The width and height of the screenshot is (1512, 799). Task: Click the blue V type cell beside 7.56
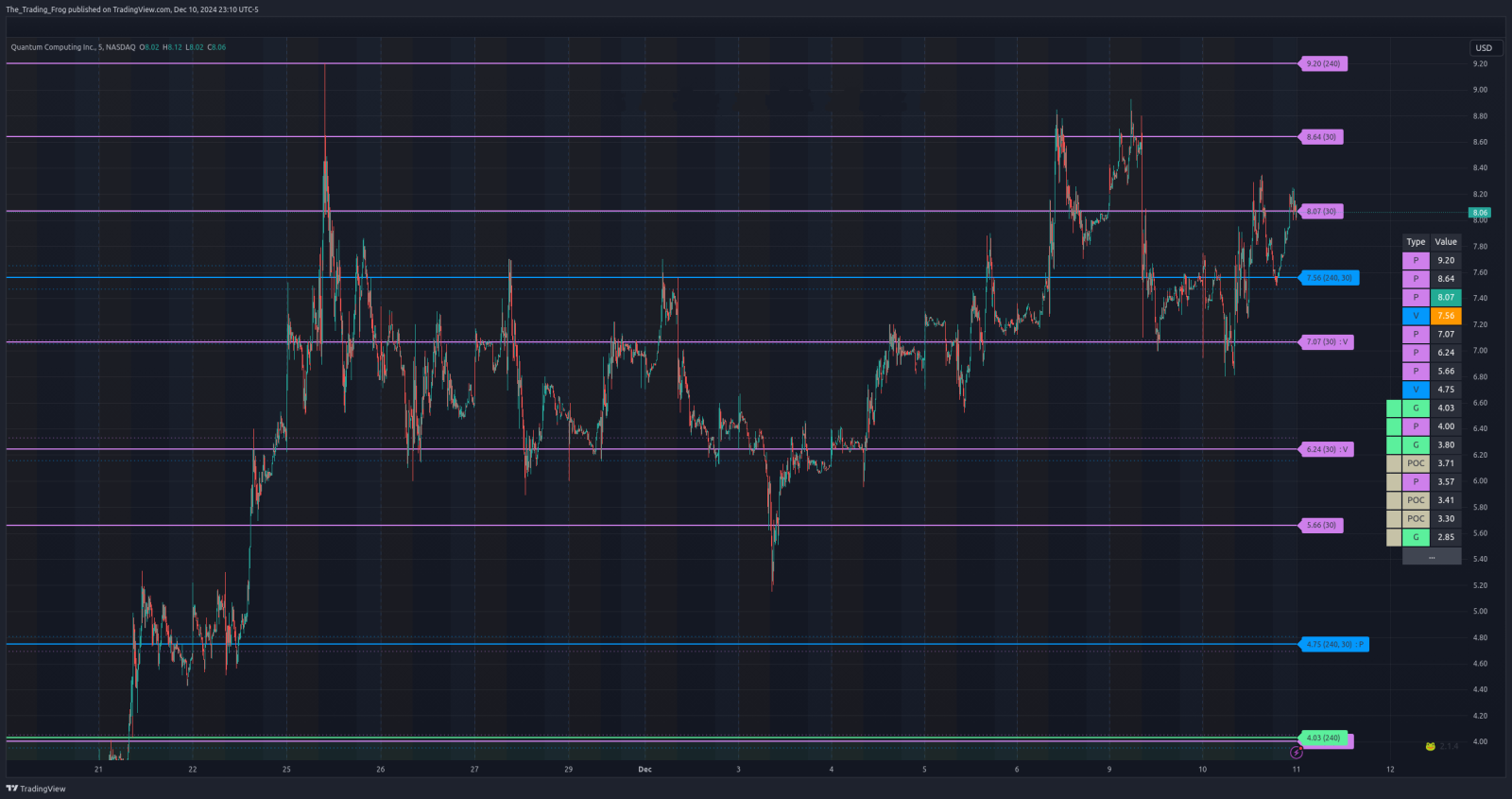point(1416,316)
